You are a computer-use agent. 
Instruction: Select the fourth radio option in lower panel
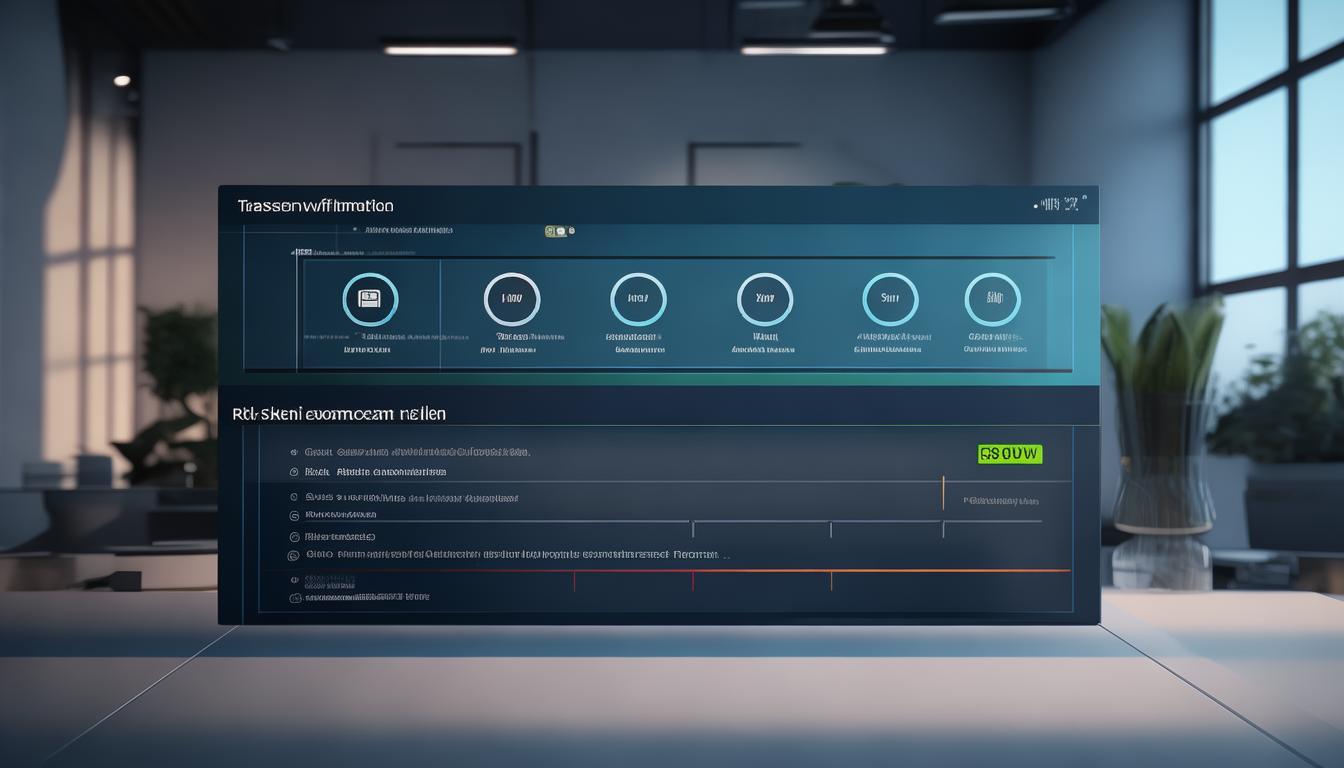coord(294,515)
